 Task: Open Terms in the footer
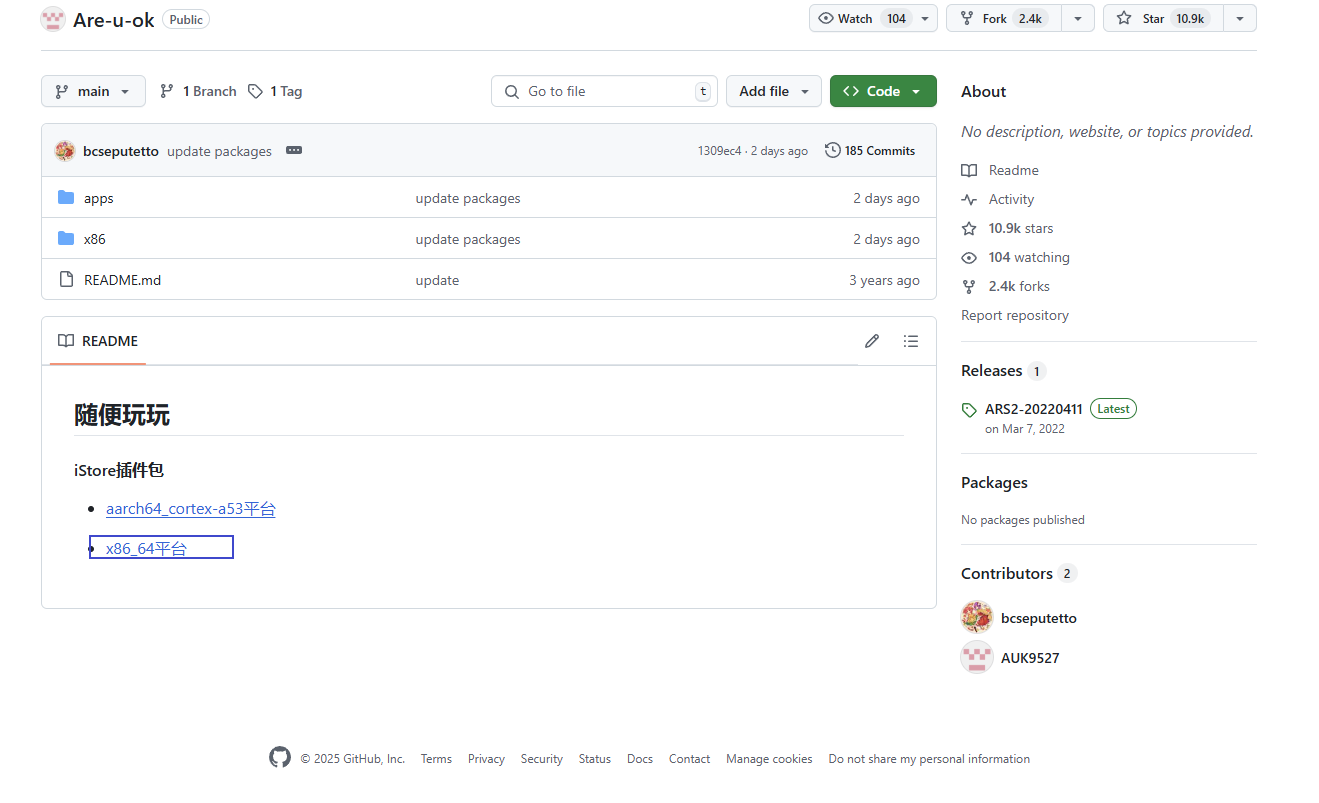point(436,759)
